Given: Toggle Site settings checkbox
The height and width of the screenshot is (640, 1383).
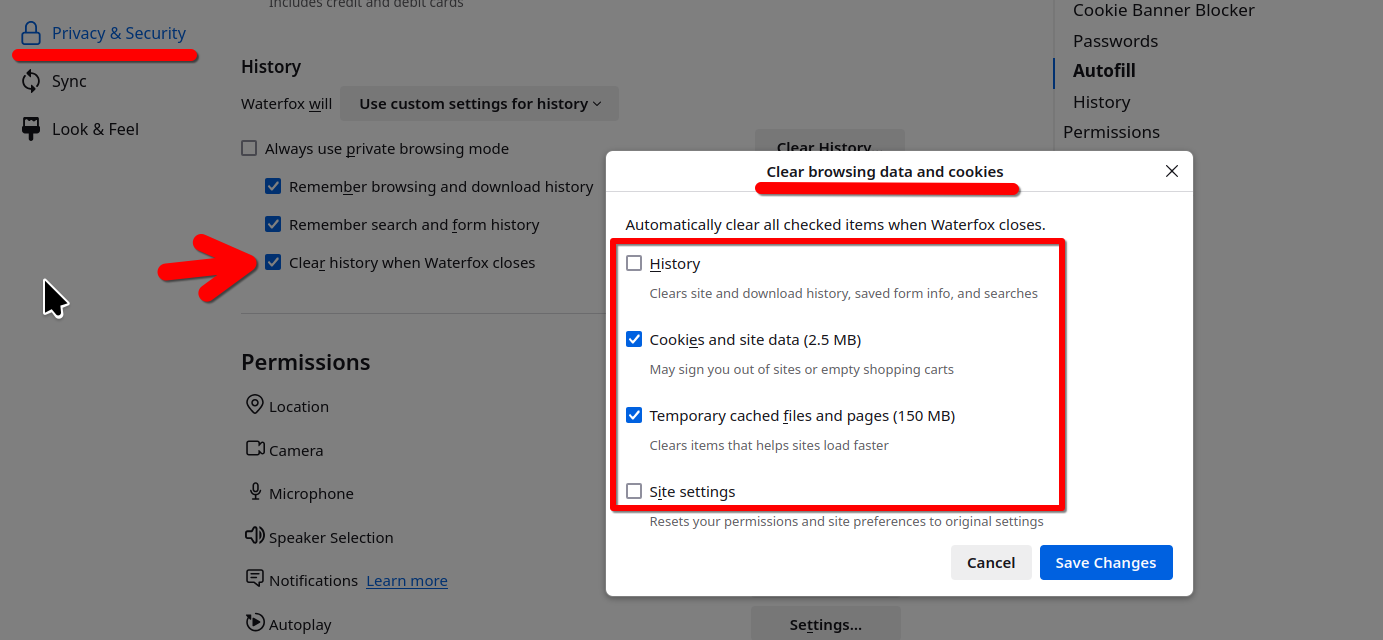Looking at the screenshot, I should 634,492.
